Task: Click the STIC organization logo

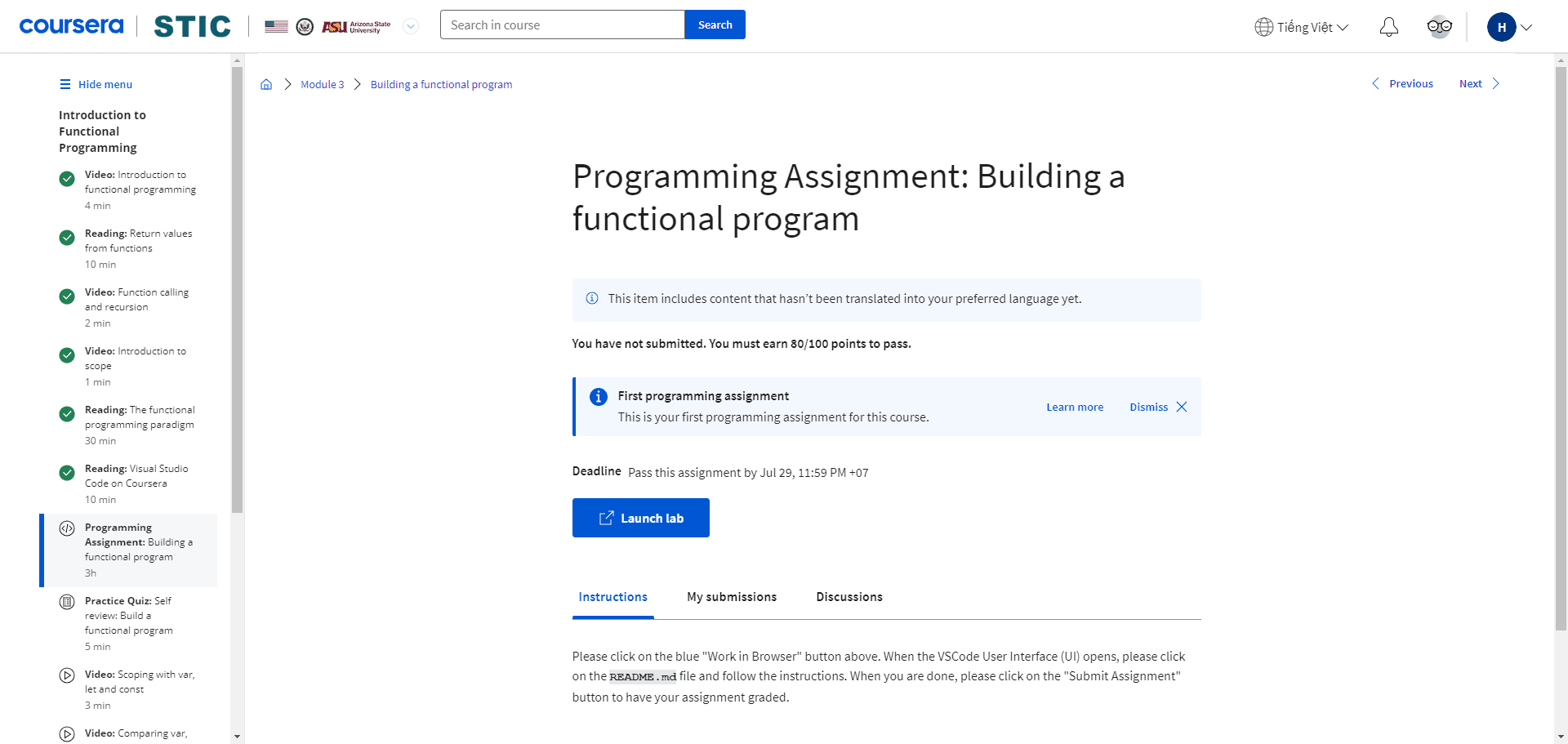Action: click(192, 26)
